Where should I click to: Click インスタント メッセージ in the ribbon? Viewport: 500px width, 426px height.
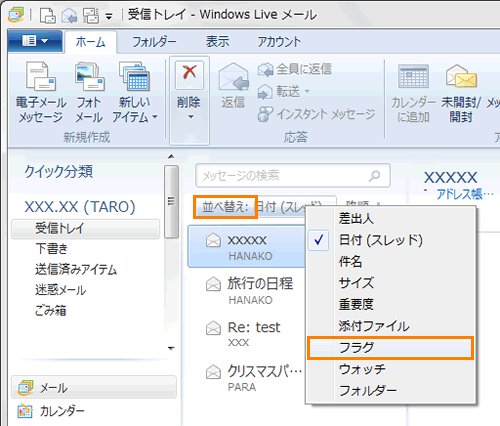click(x=316, y=114)
